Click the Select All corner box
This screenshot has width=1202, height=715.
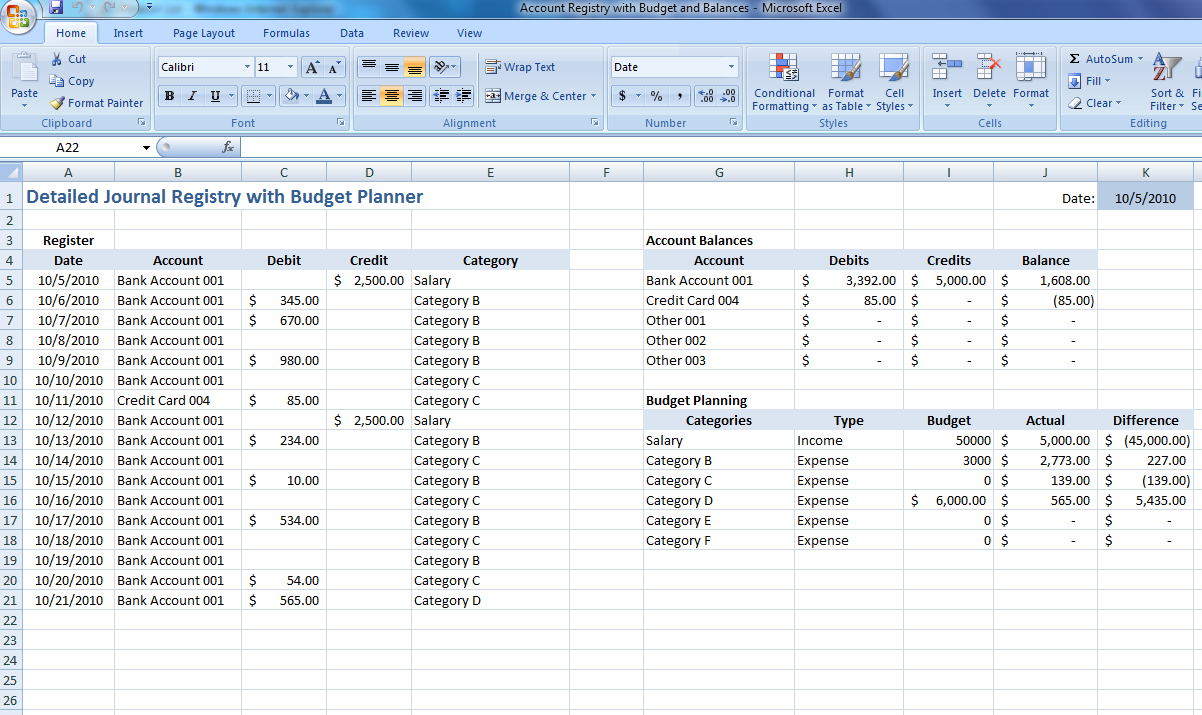click(x=11, y=172)
